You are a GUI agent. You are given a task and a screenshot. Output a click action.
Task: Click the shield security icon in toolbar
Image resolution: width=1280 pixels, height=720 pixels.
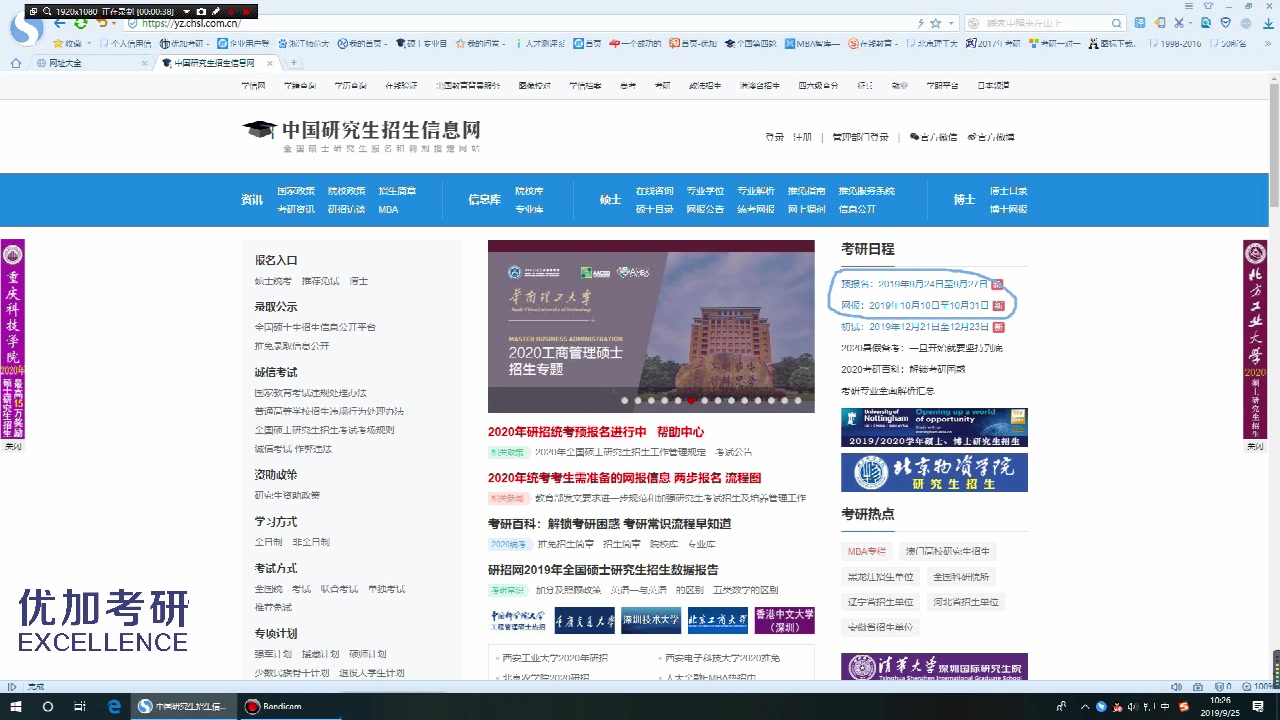click(x=1225, y=22)
